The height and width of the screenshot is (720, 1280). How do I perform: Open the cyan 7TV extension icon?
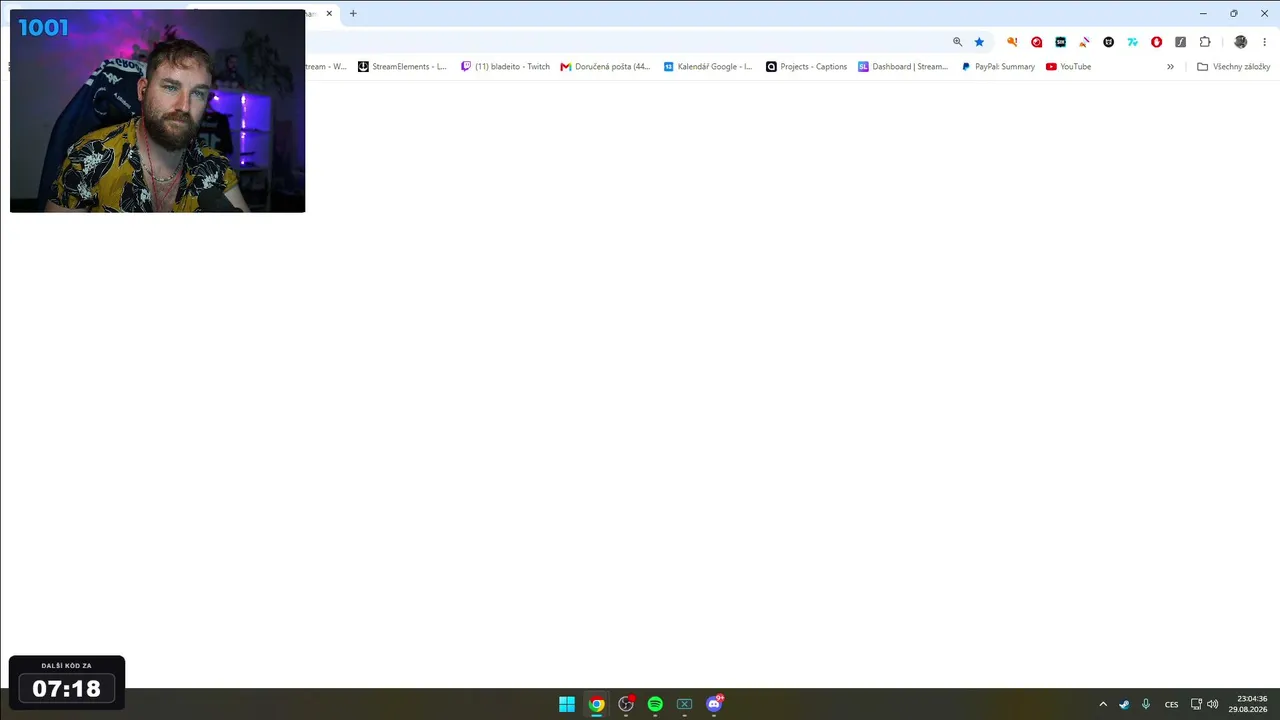[1132, 42]
